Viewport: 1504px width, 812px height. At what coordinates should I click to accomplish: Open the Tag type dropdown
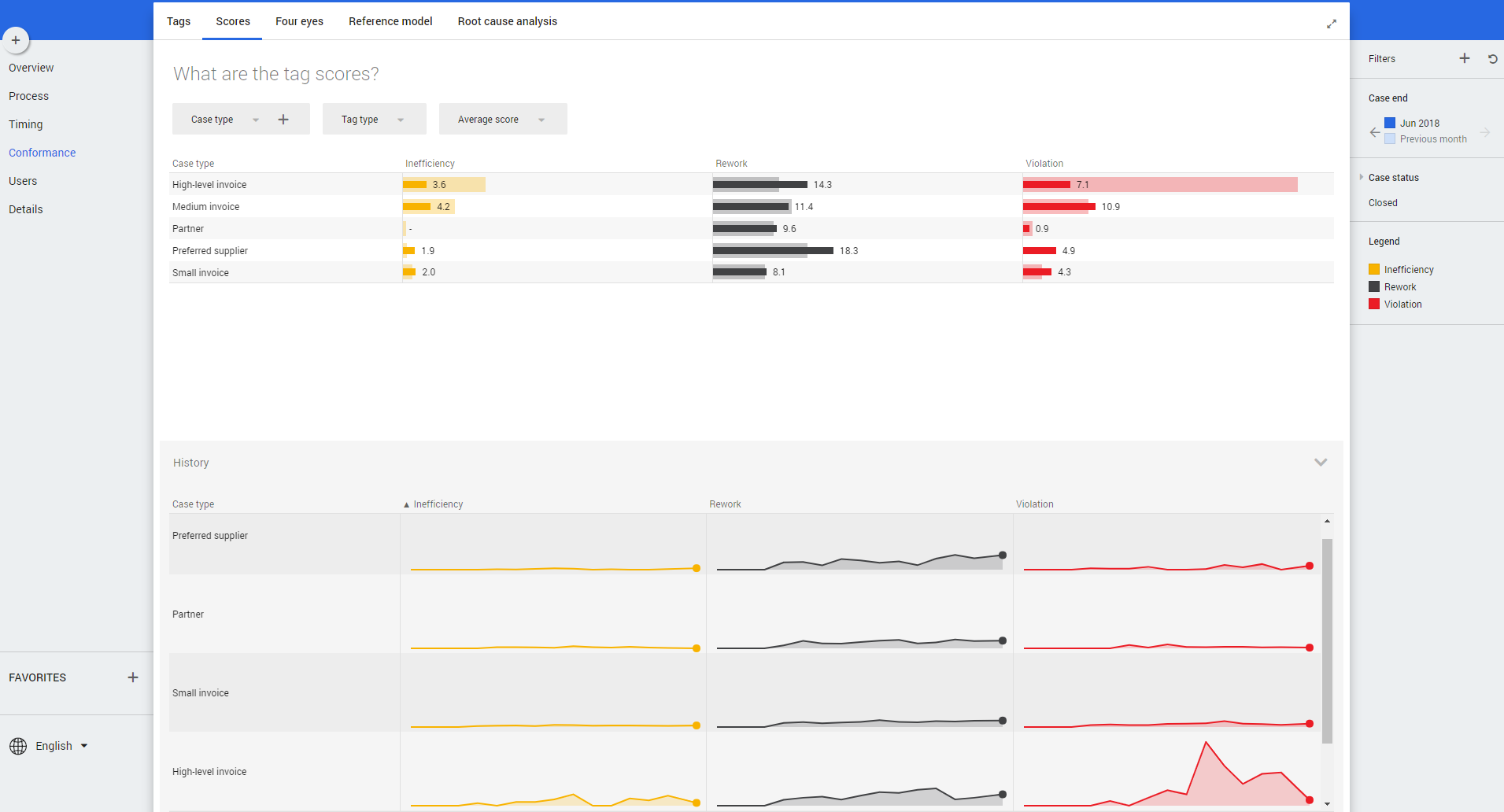coord(374,120)
